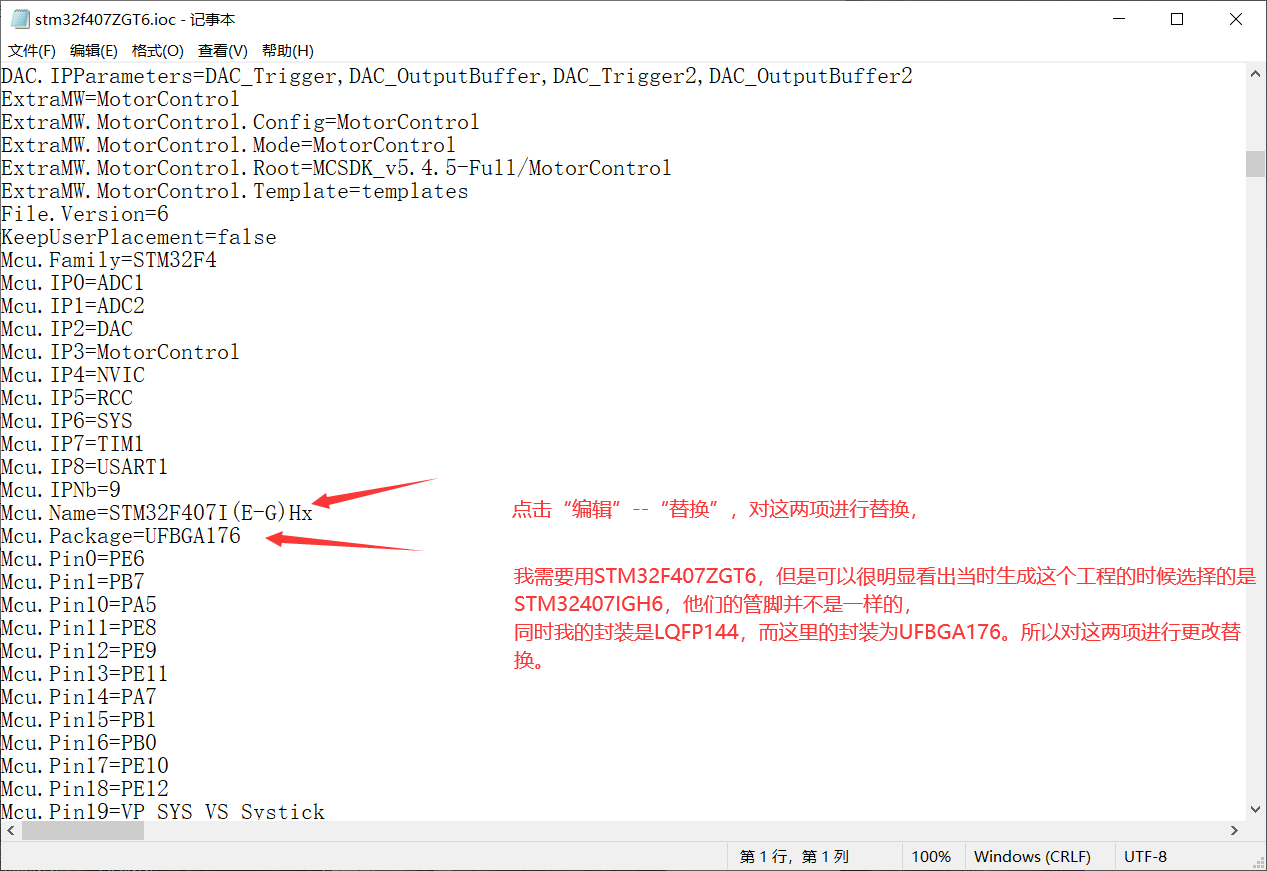Screen dimensions: 1267x871
Task: Click line ExtraMW.MotorControl.Root=MCSDK_v5.4.5-Full/MotorControl
Action: [336, 168]
